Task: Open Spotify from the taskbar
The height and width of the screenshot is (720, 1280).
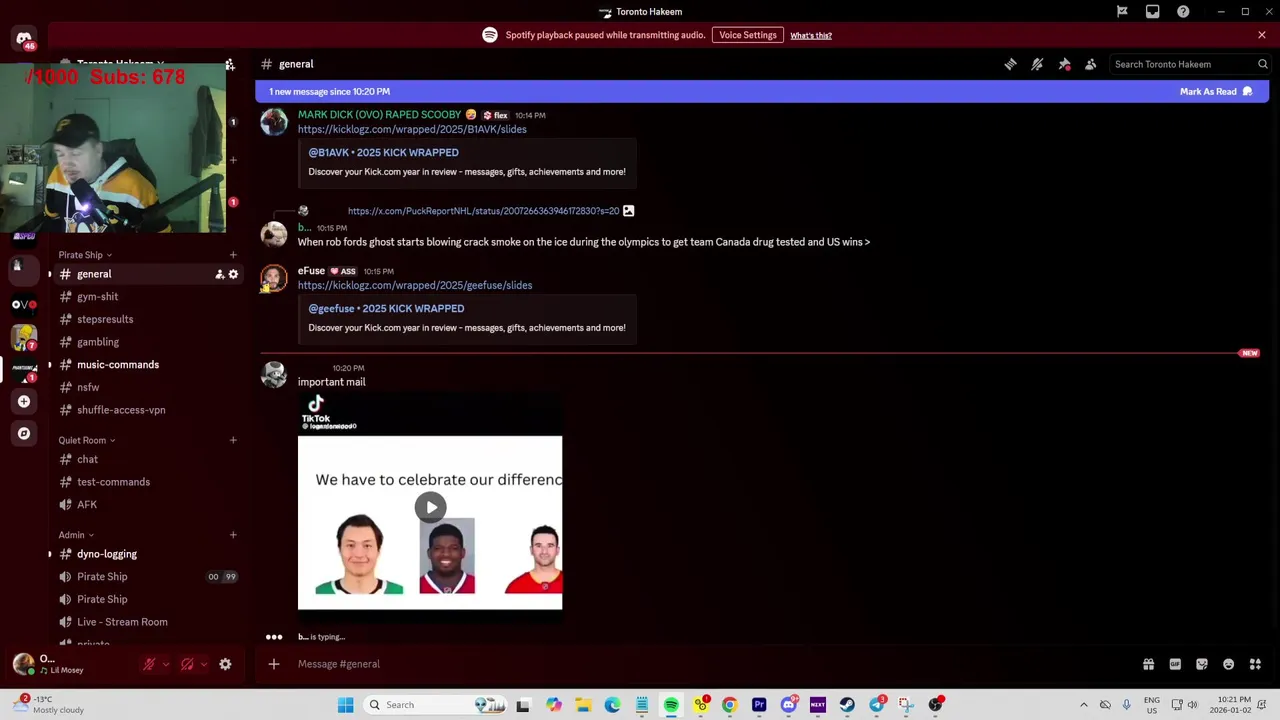Action: 671,705
